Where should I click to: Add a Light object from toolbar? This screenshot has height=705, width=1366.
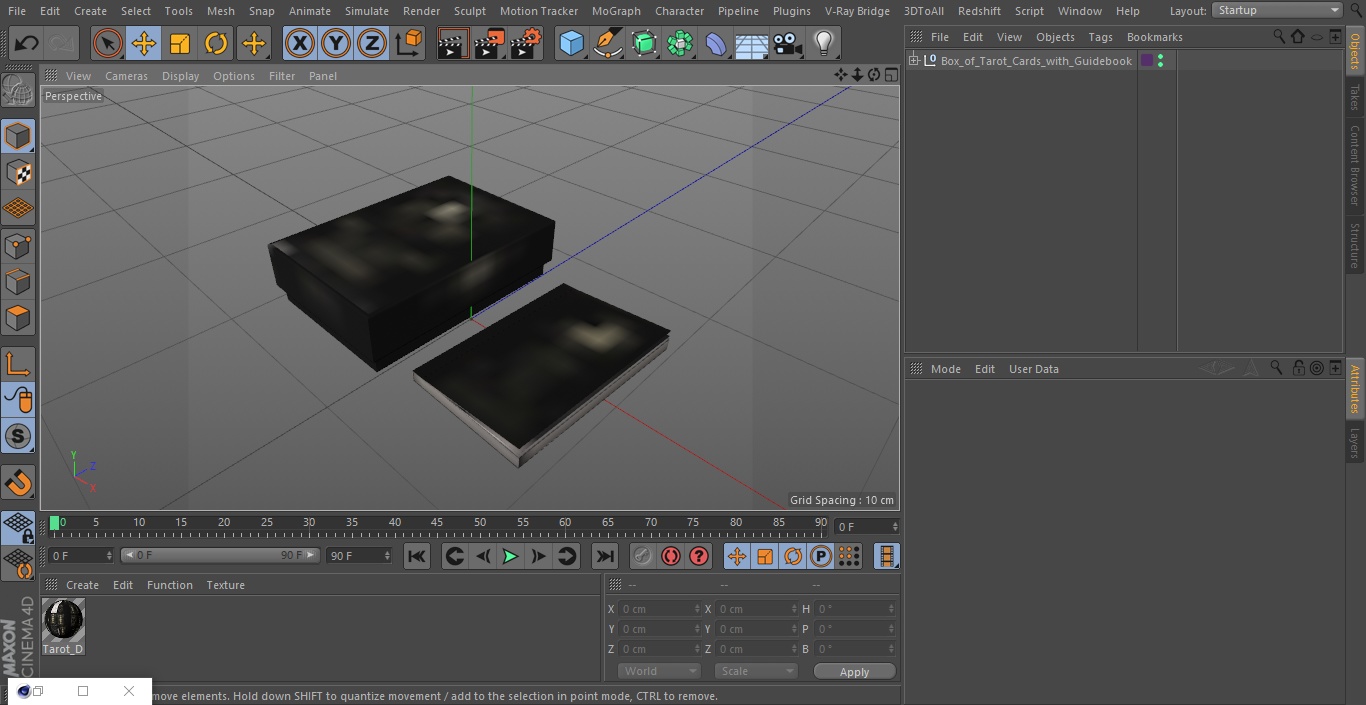pyautogui.click(x=823, y=43)
